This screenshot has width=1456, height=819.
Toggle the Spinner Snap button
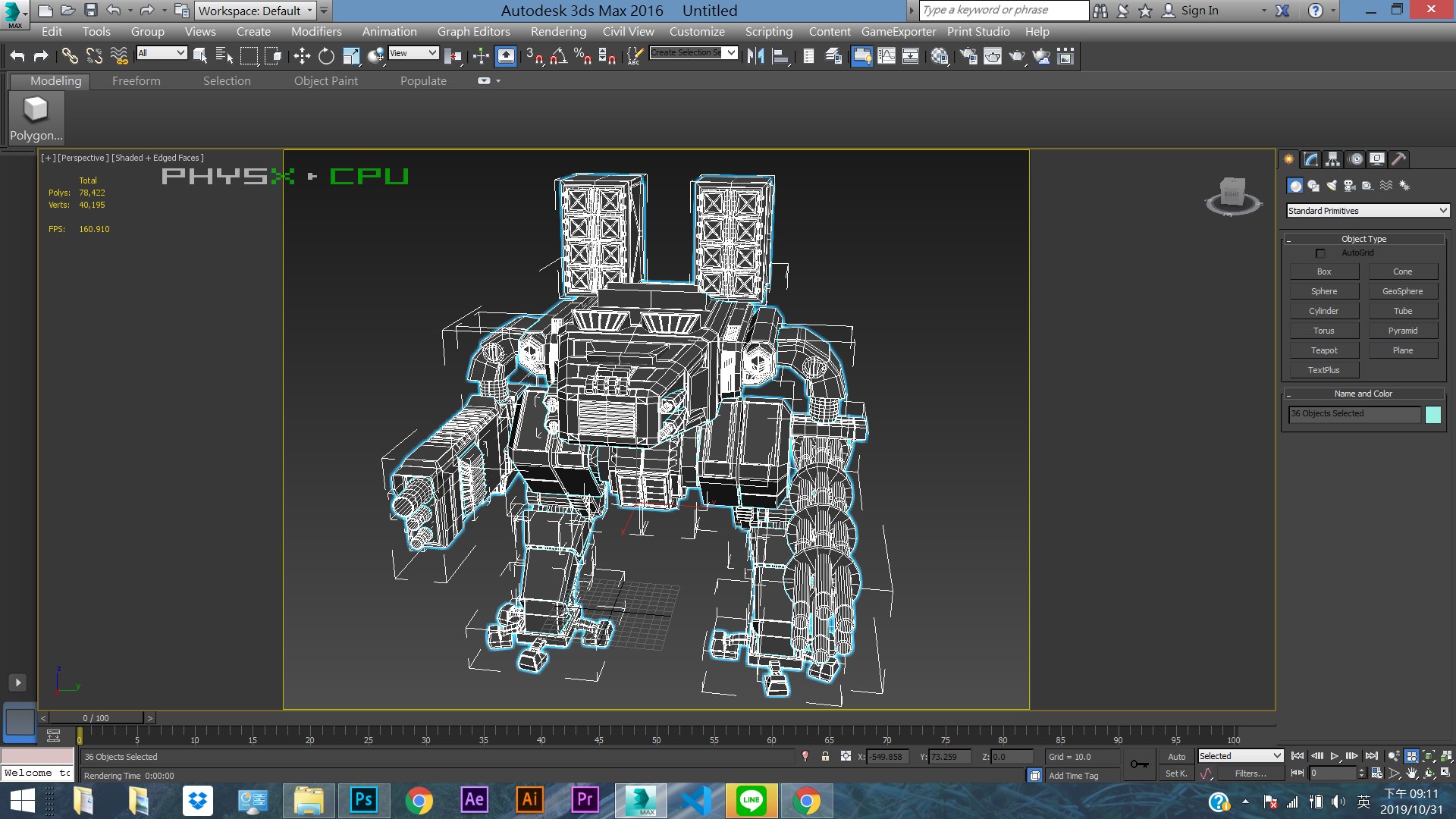pos(607,55)
